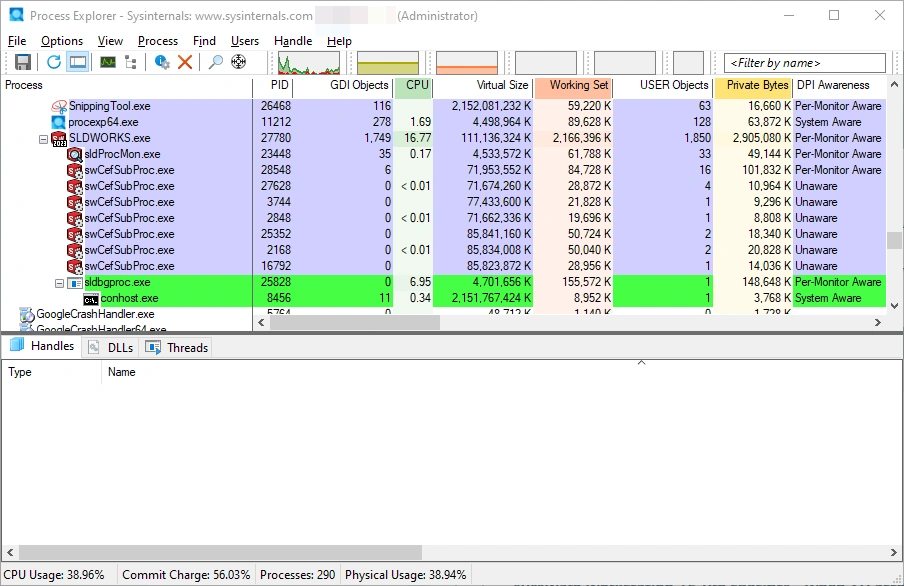The height and width of the screenshot is (586, 904).
Task: Open the Users menu
Action: pos(245,41)
